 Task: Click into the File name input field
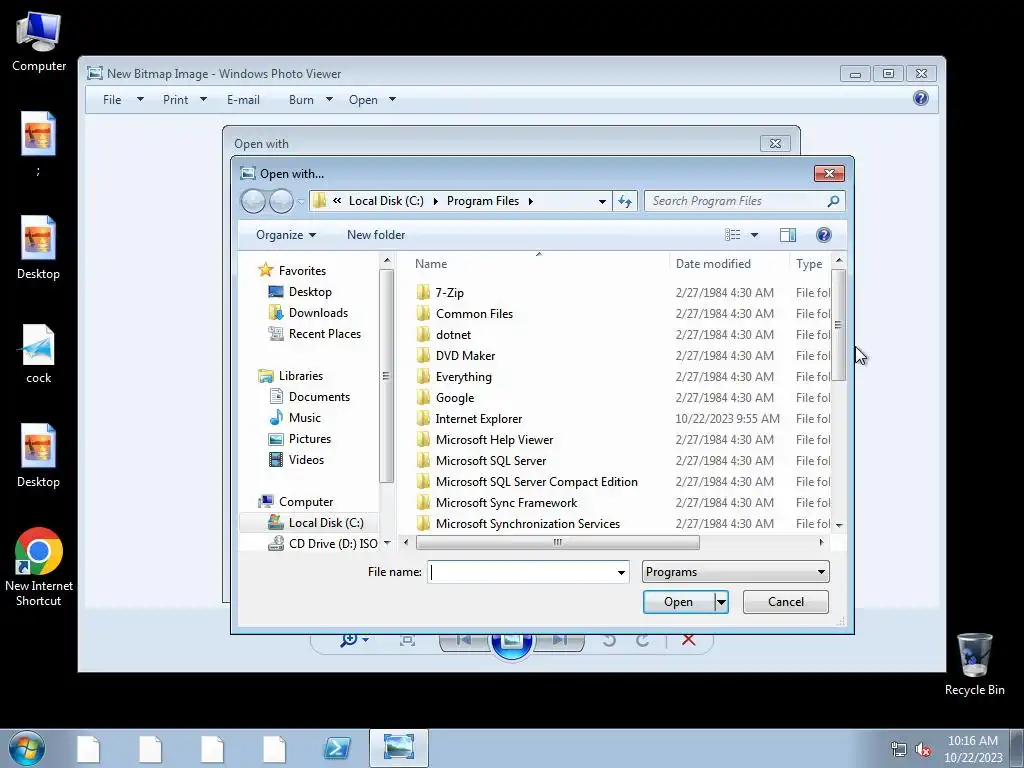[522, 573]
